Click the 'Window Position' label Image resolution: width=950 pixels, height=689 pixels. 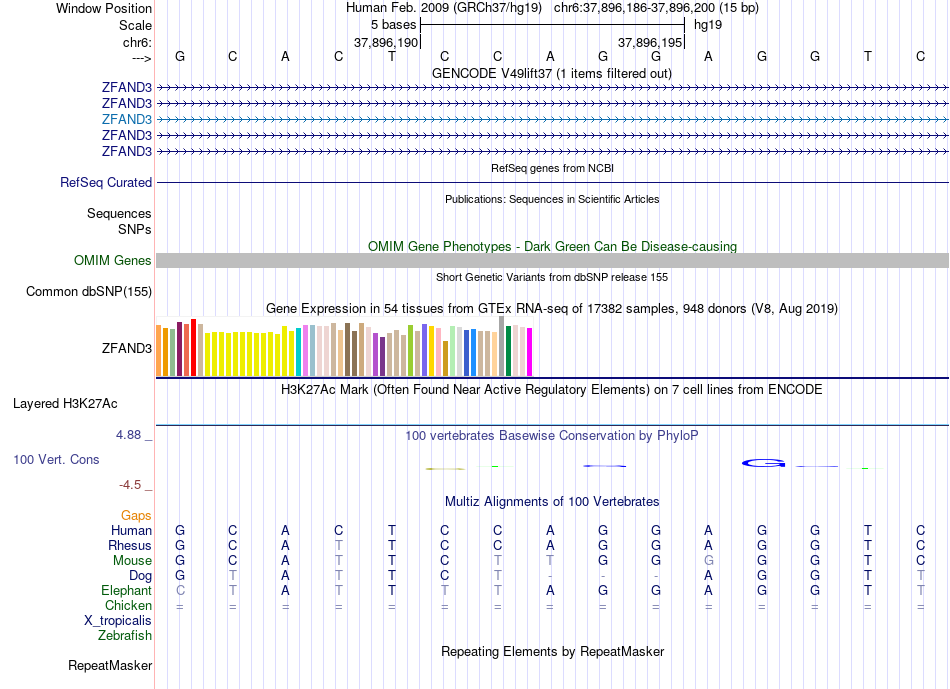(104, 8)
